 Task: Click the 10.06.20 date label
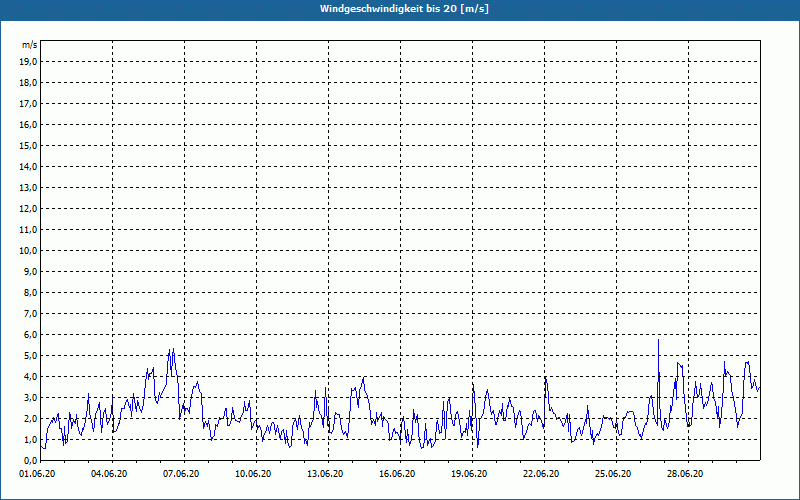click(x=253, y=474)
